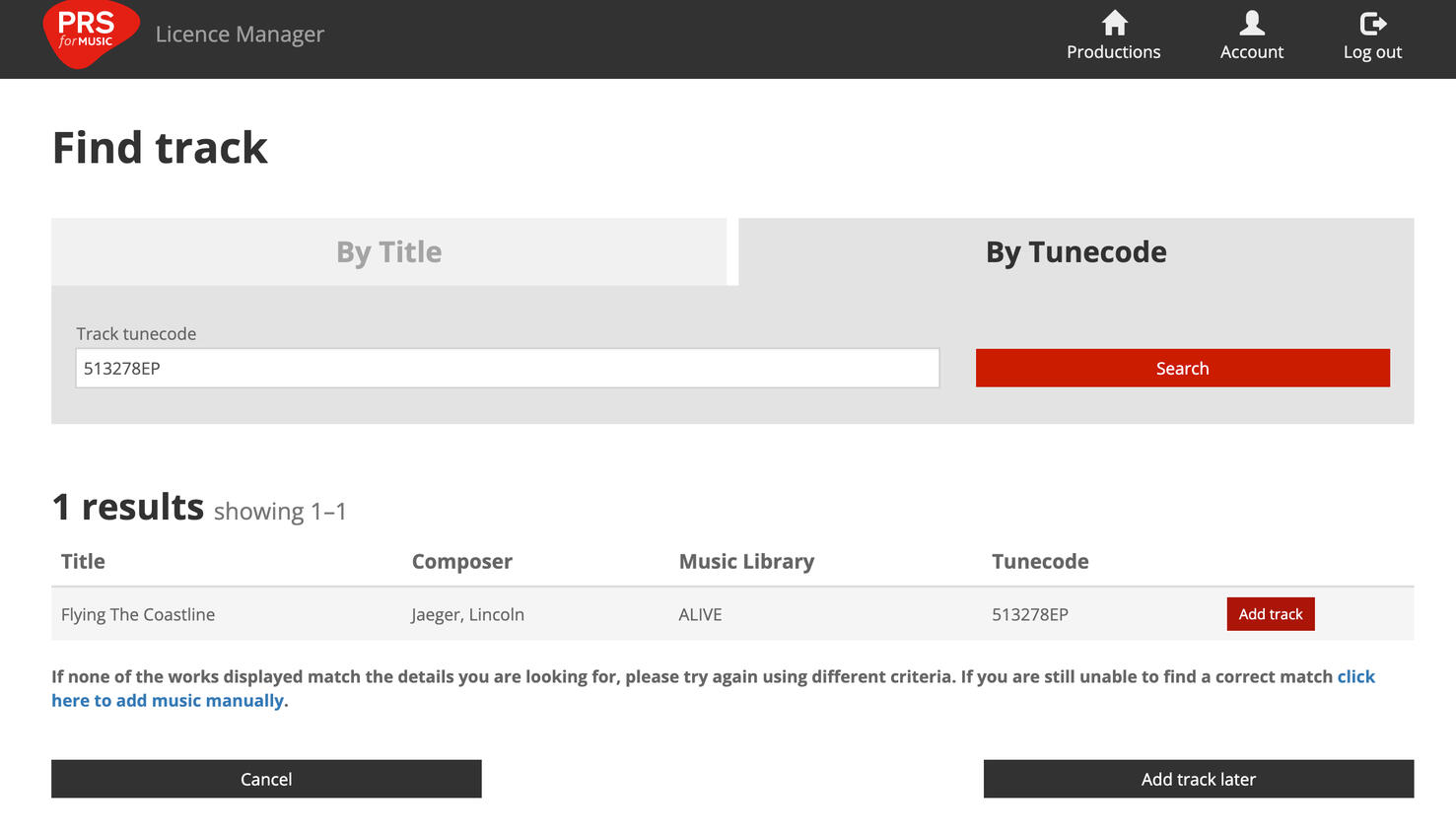Viewport: 1456px width, 835px height.
Task: Open the Account menu label
Action: coord(1251,52)
